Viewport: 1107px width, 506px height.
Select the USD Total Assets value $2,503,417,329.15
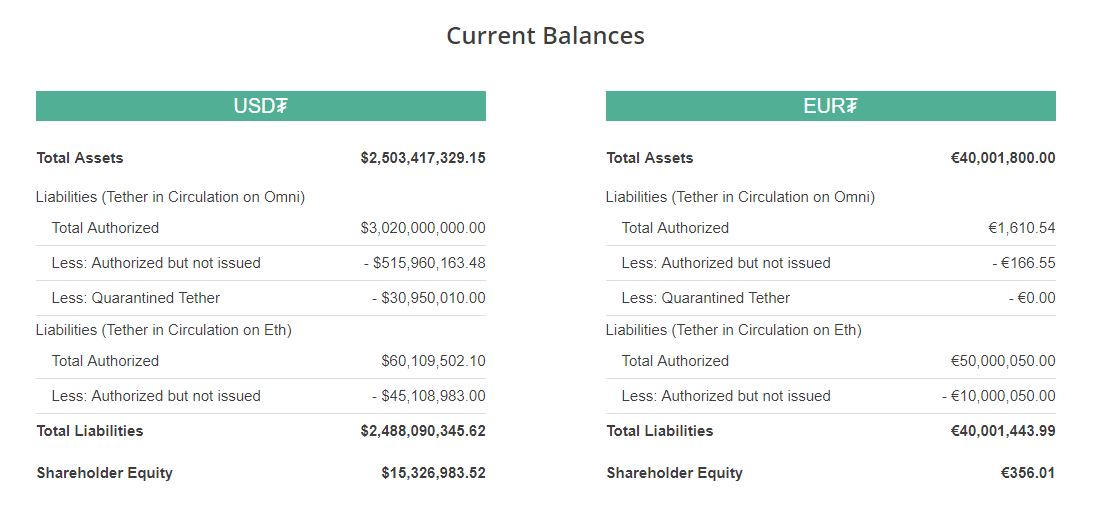point(423,158)
